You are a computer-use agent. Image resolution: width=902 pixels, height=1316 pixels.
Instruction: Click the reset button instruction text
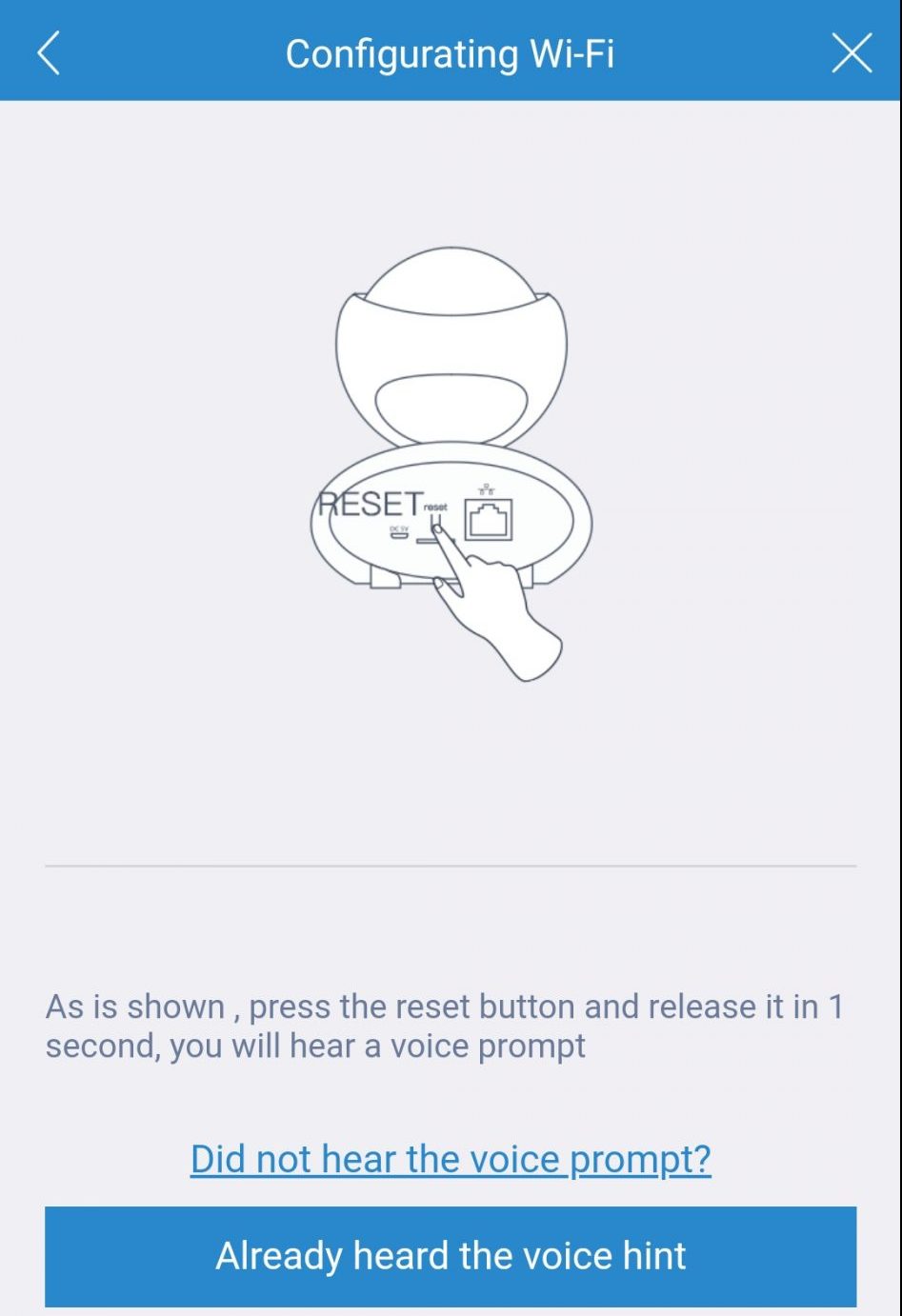tap(445, 1027)
